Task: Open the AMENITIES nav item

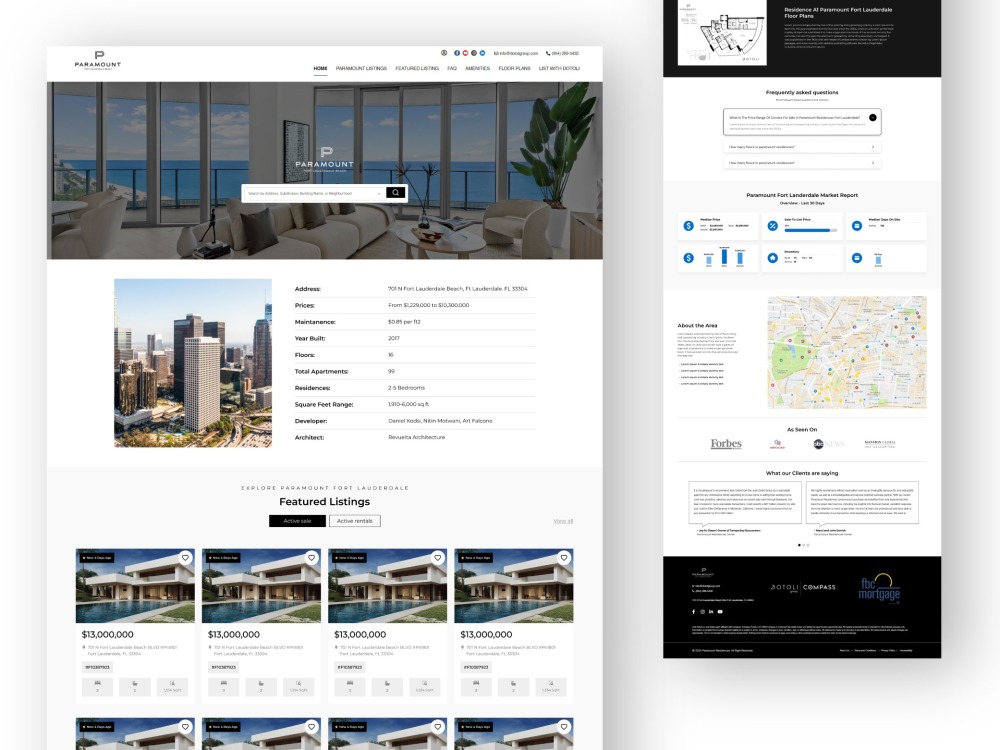Action: point(478,68)
